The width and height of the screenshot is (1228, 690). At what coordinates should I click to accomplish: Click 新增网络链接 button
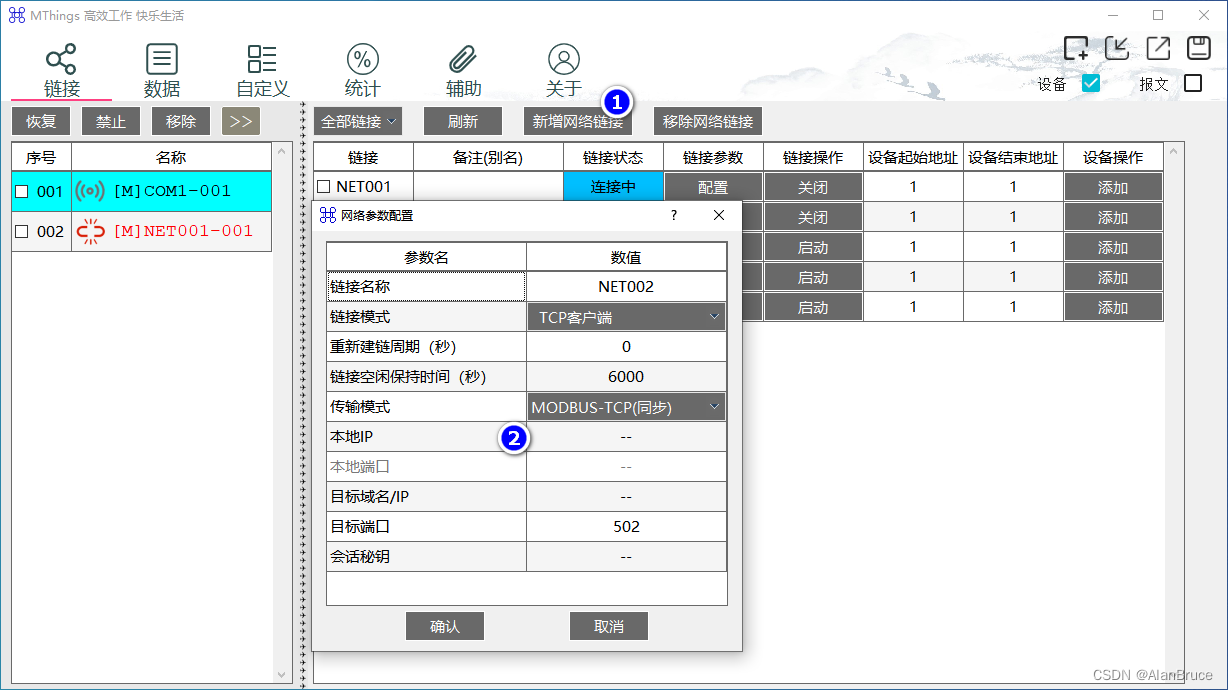pyautogui.click(x=578, y=121)
